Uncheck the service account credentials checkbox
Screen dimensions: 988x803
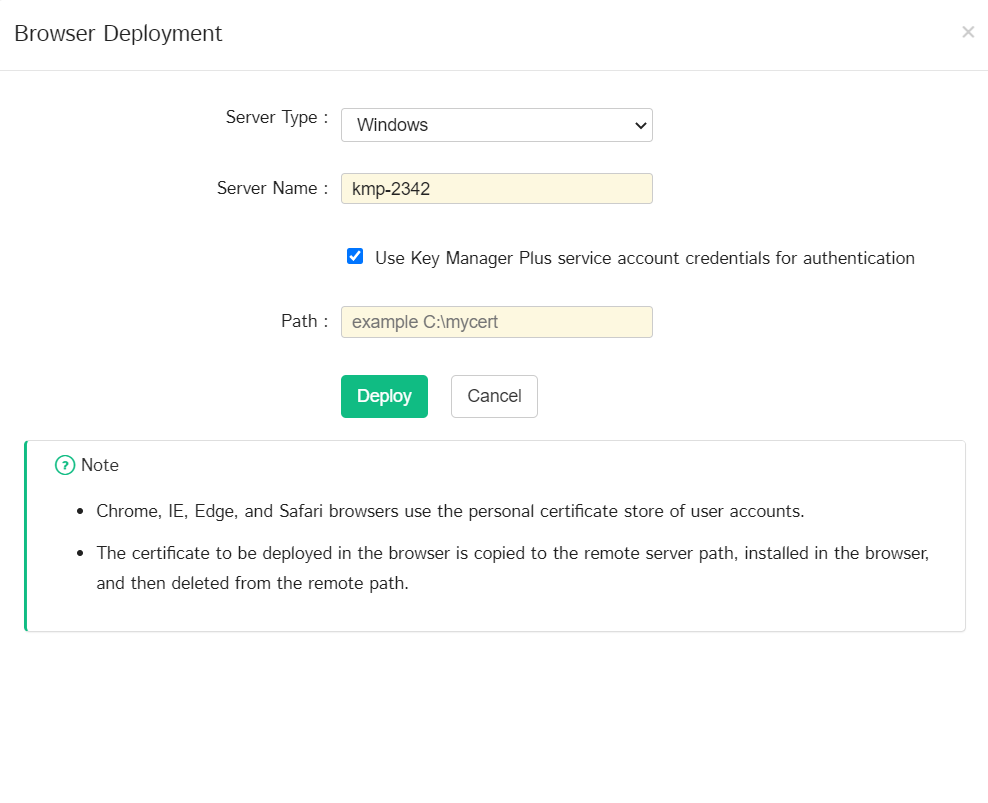[x=355, y=256]
